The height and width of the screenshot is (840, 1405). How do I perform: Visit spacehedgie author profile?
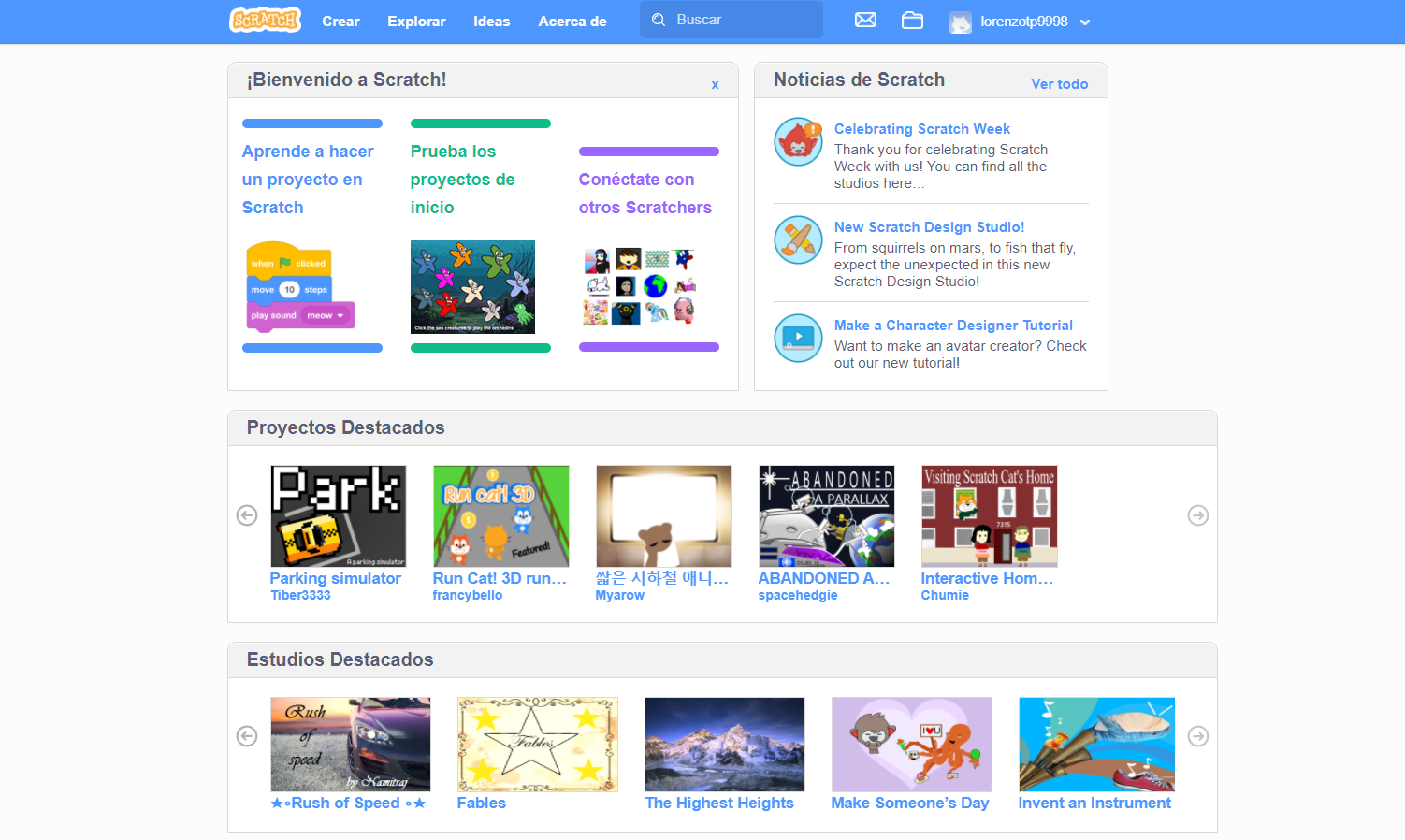pyautogui.click(x=798, y=595)
